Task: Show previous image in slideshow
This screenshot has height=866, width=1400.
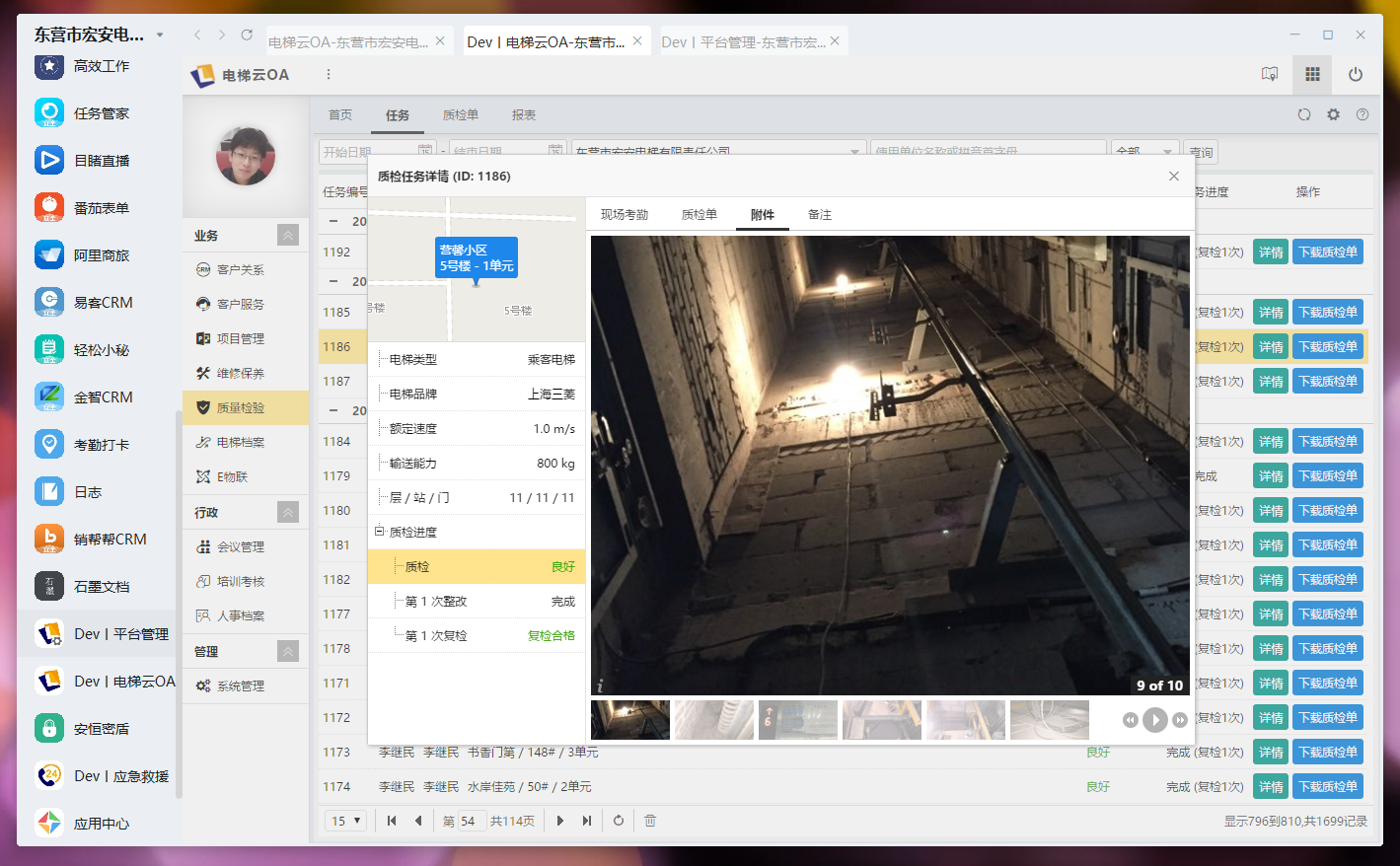Action: 1131,720
